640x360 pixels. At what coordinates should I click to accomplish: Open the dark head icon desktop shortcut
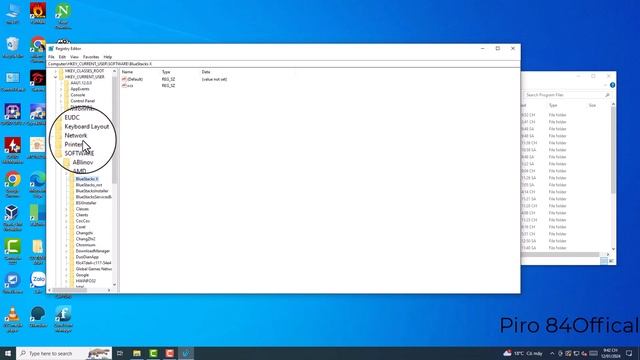coord(38,317)
